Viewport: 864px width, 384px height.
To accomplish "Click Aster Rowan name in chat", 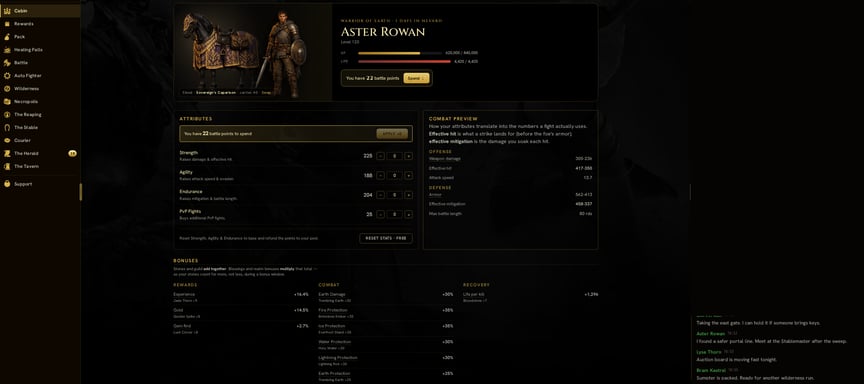I will coord(710,333).
